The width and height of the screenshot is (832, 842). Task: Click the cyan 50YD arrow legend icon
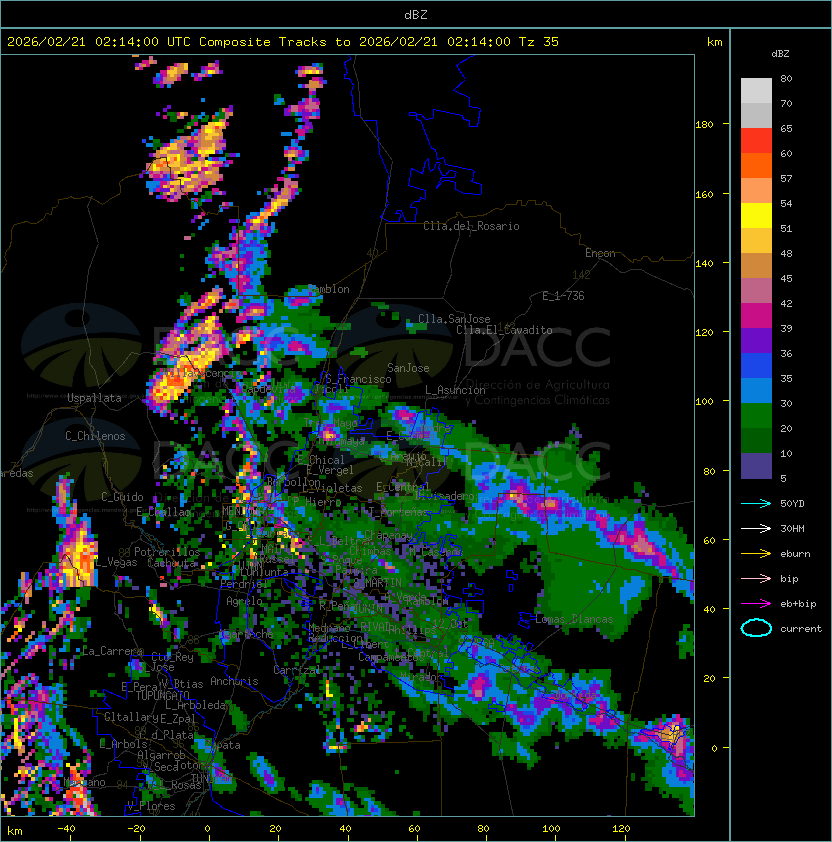click(756, 503)
